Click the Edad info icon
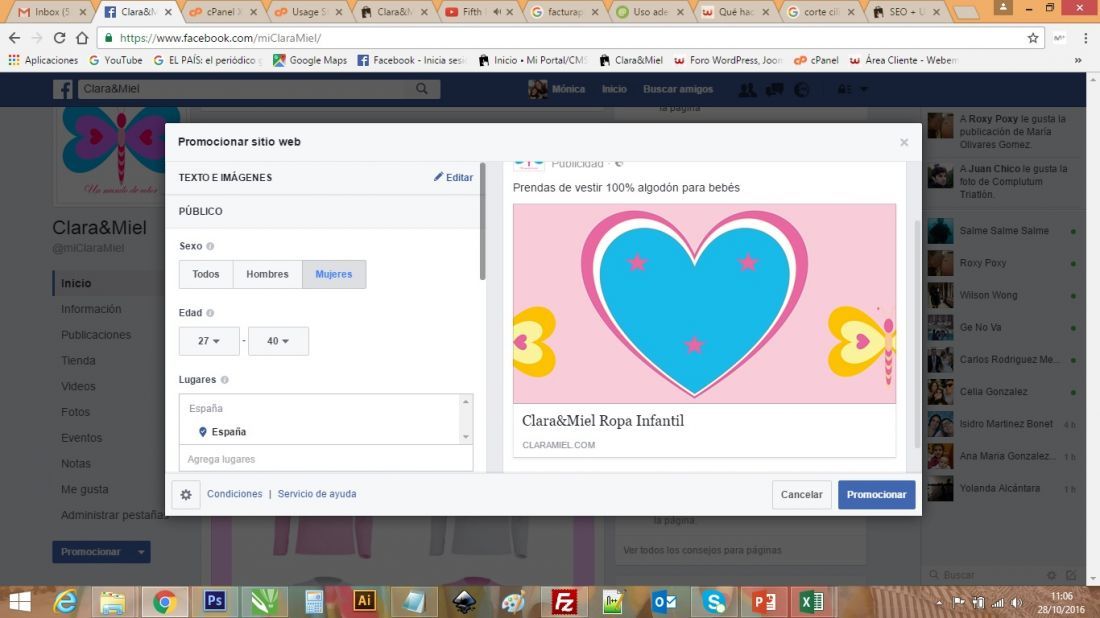This screenshot has width=1100, height=618. pos(210,313)
